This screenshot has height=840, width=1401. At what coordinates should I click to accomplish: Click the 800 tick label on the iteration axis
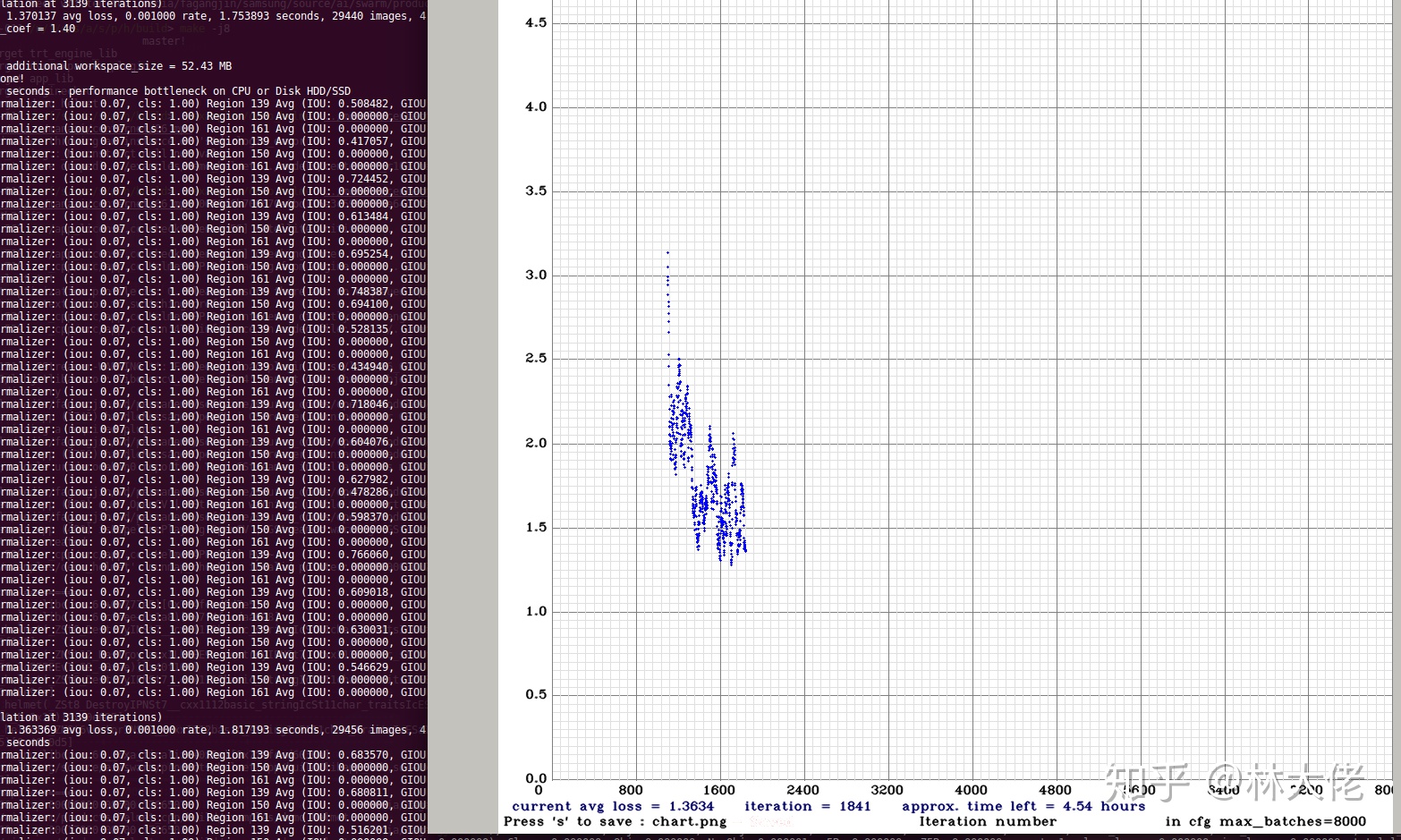coord(631,790)
